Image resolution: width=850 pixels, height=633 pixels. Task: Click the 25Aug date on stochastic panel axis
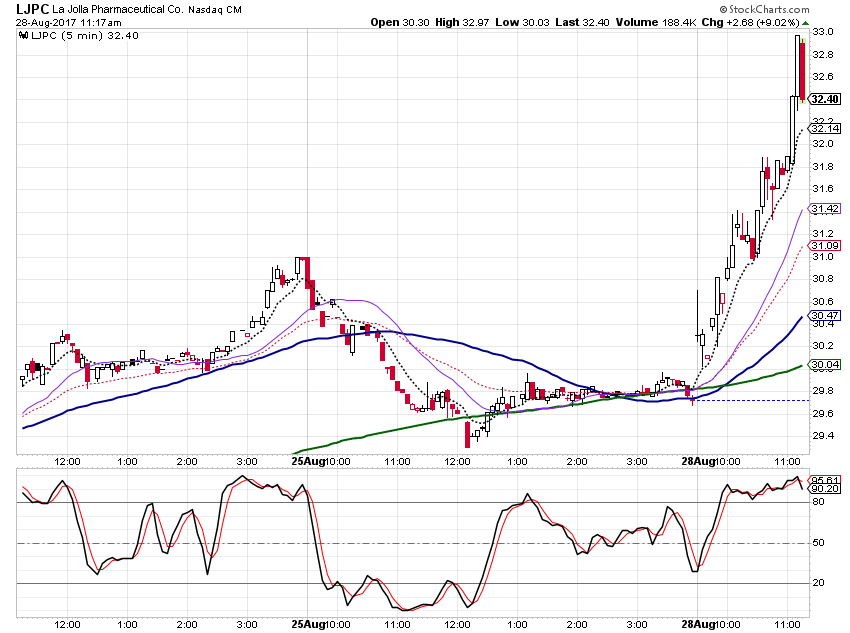click(x=308, y=624)
